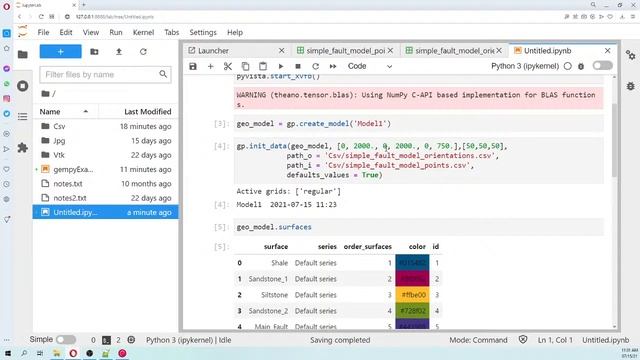The width and height of the screenshot is (640, 360).
Task: Save the notebook with the disk icon
Action: point(193,66)
